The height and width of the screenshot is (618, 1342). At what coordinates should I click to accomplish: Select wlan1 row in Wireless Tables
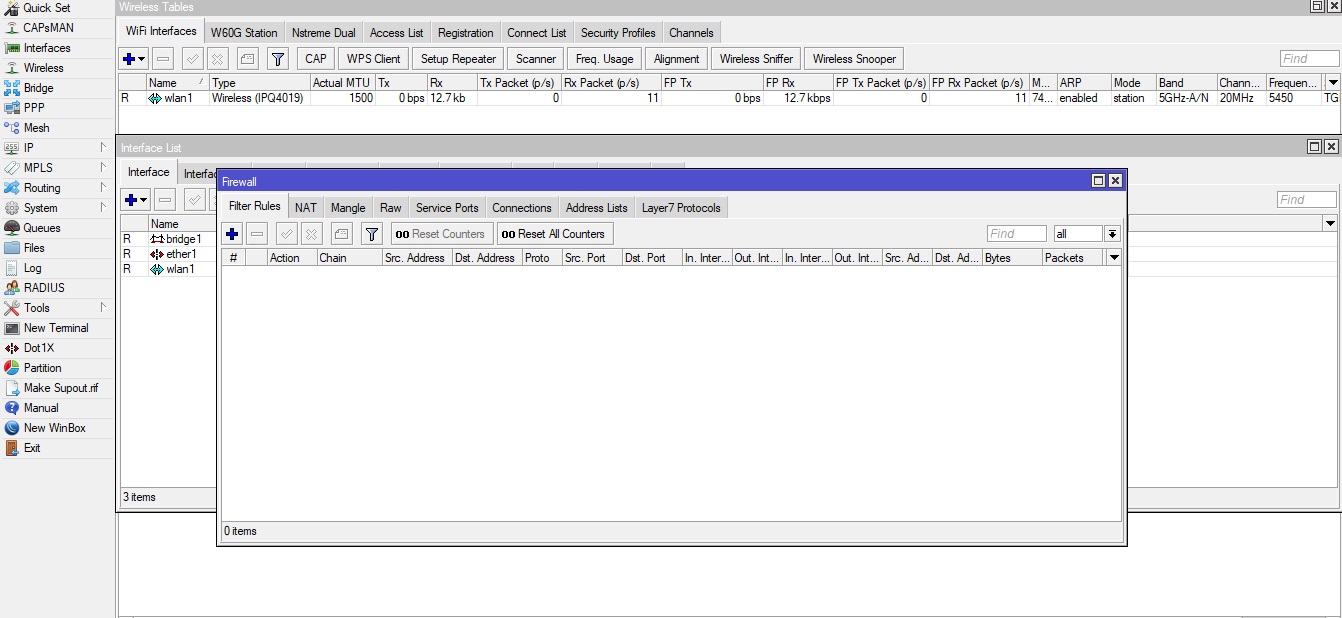pyautogui.click(x=729, y=98)
